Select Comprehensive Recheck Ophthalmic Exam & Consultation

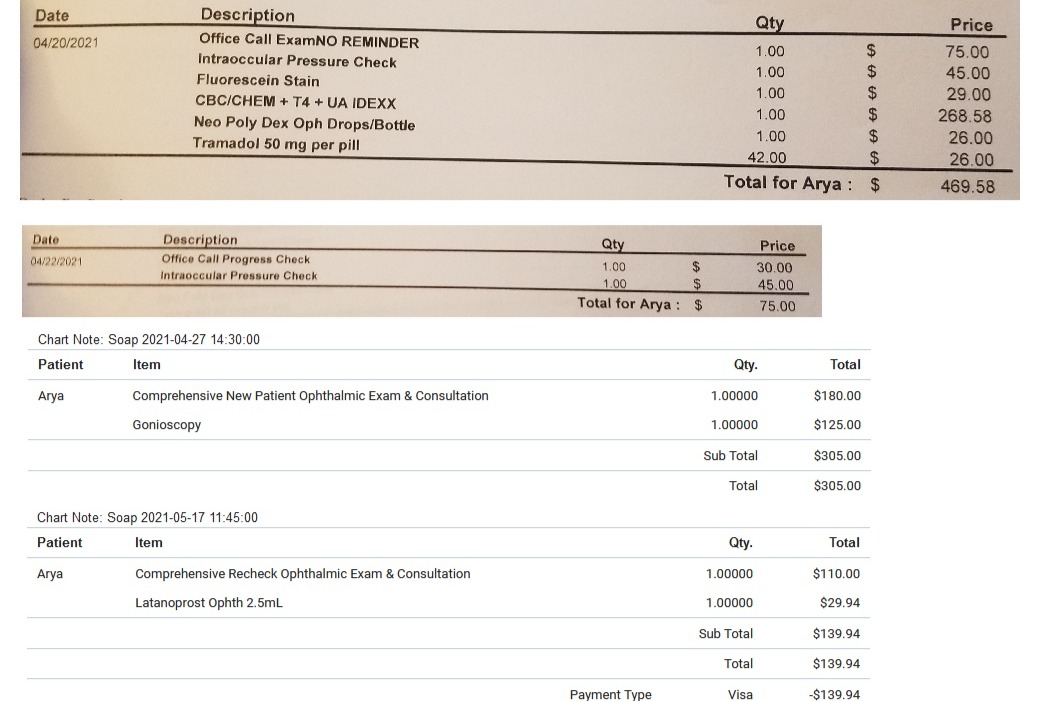[x=302, y=574]
